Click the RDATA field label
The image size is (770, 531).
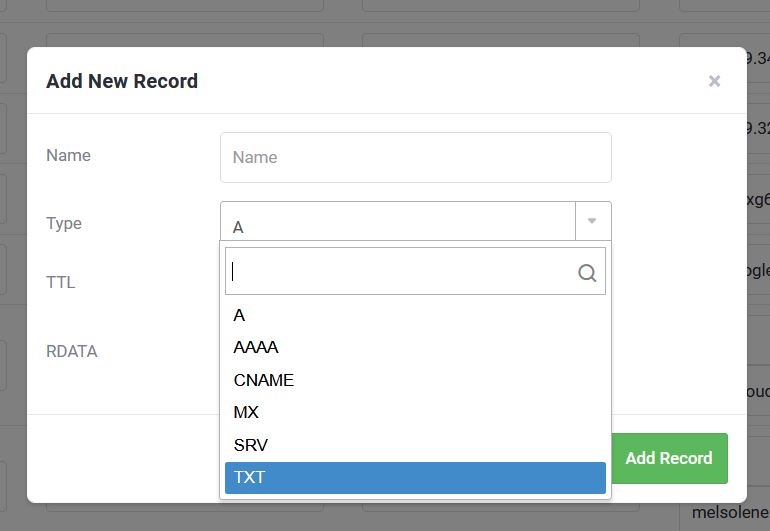tap(72, 352)
